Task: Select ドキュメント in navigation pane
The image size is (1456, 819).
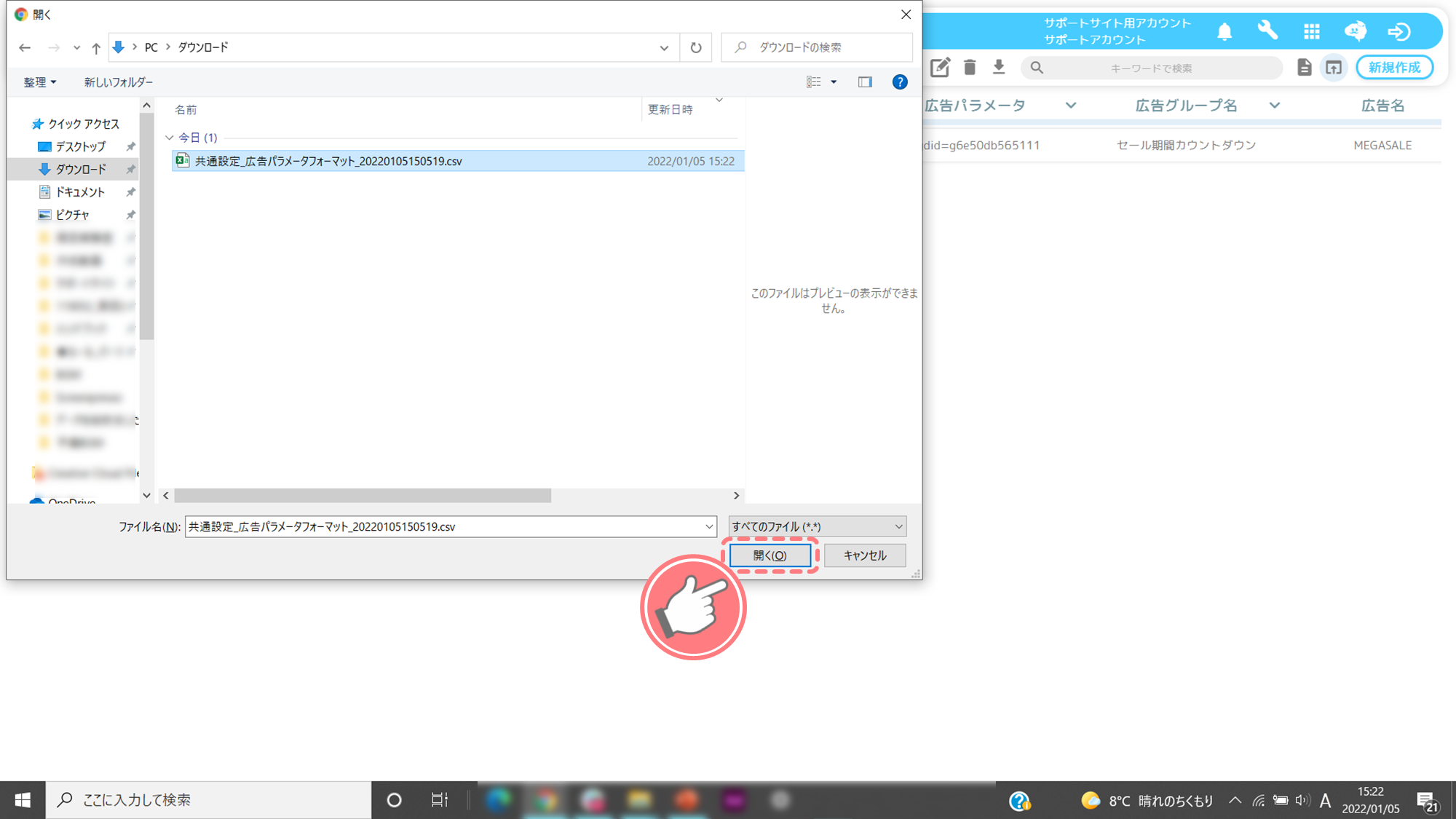Action: pyautogui.click(x=80, y=192)
